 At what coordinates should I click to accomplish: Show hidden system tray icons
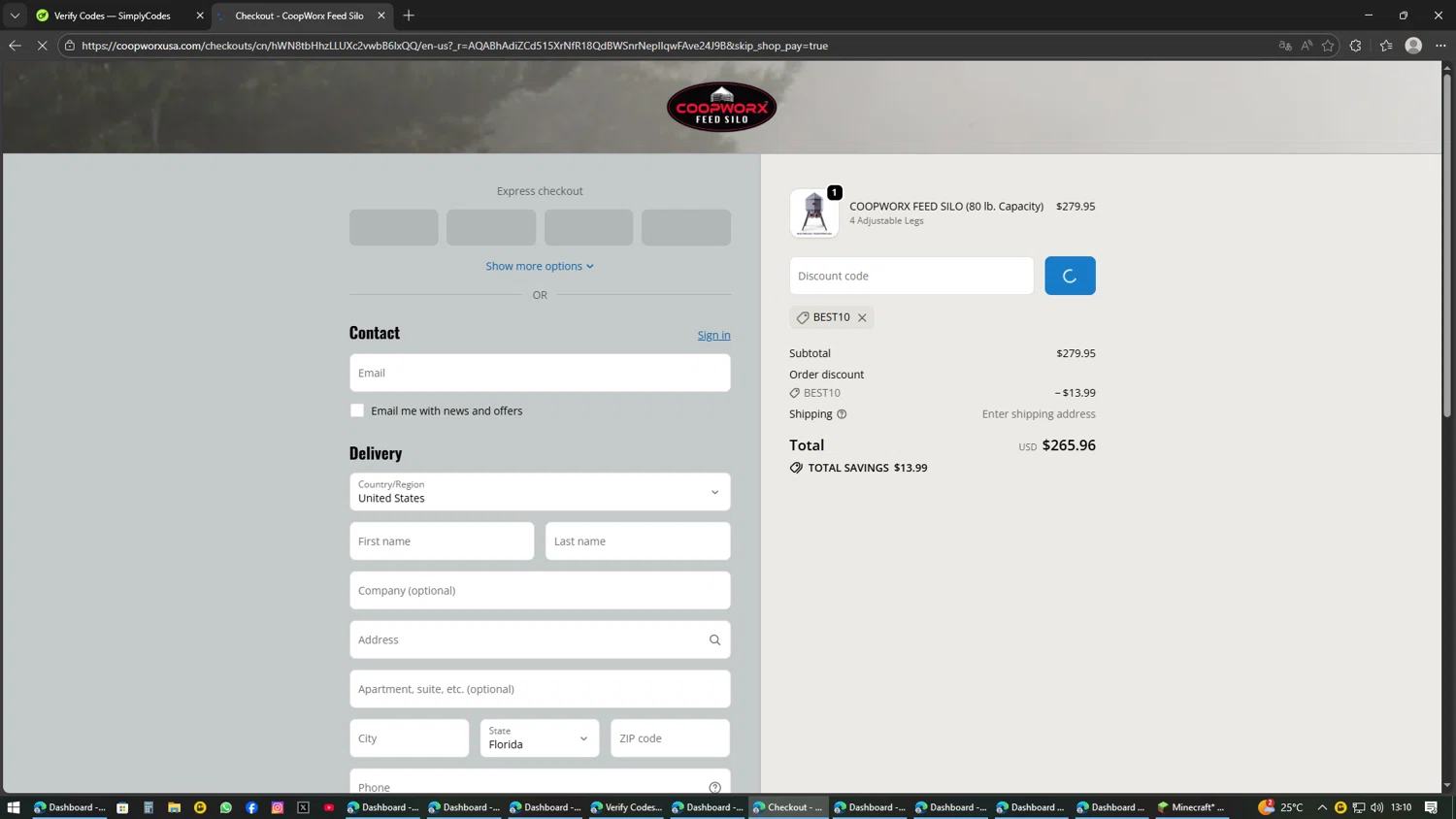tap(1322, 807)
